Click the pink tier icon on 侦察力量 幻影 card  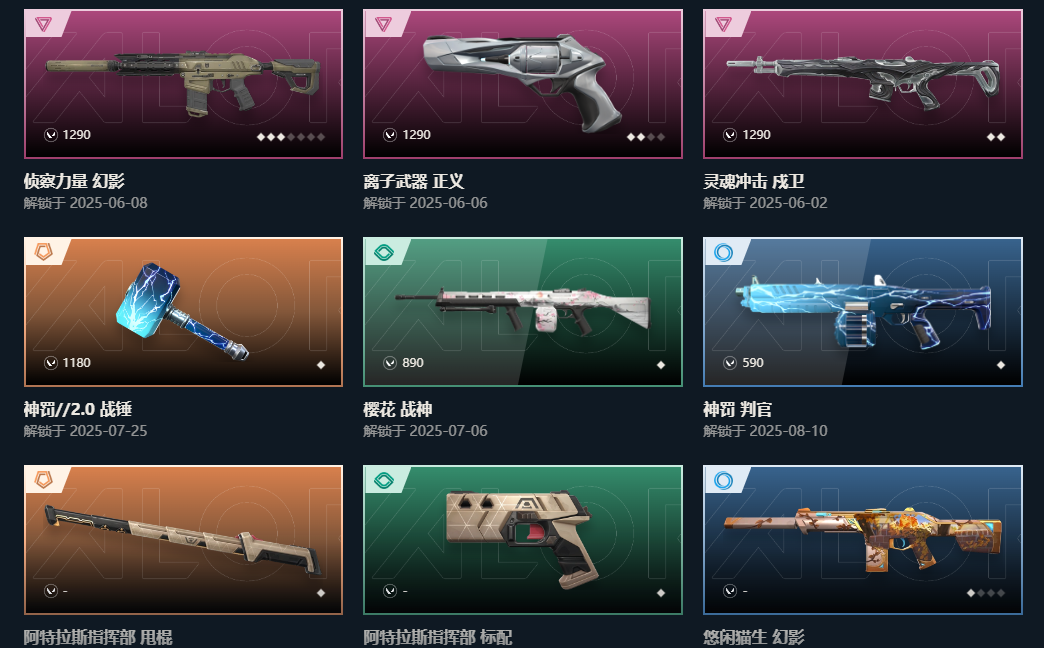(x=43, y=24)
